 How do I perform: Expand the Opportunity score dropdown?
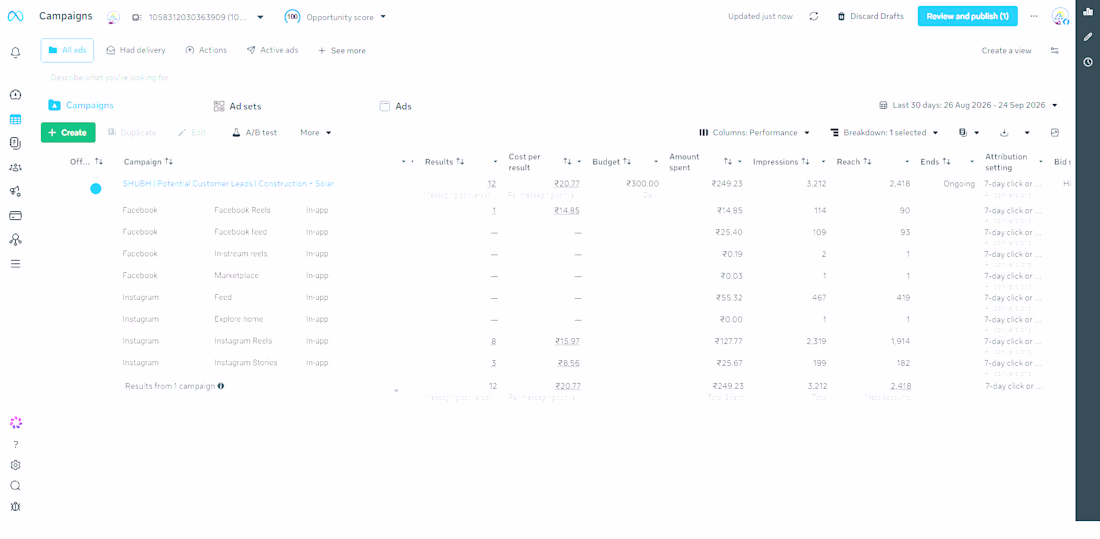335,17
